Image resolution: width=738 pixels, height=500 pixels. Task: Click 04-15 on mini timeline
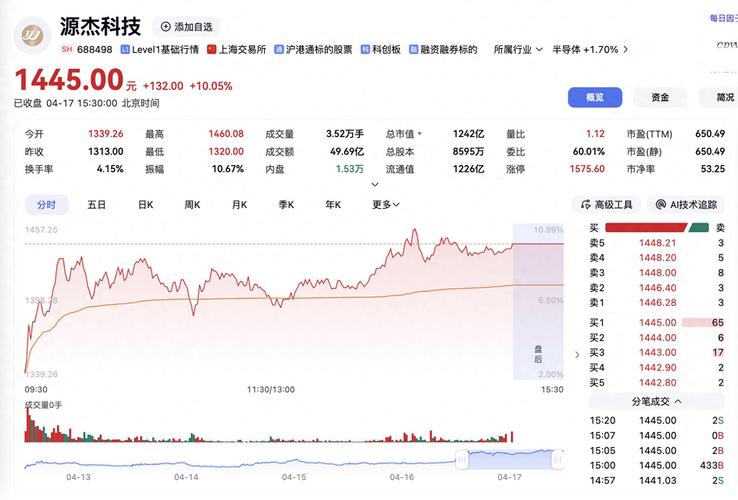(x=294, y=477)
